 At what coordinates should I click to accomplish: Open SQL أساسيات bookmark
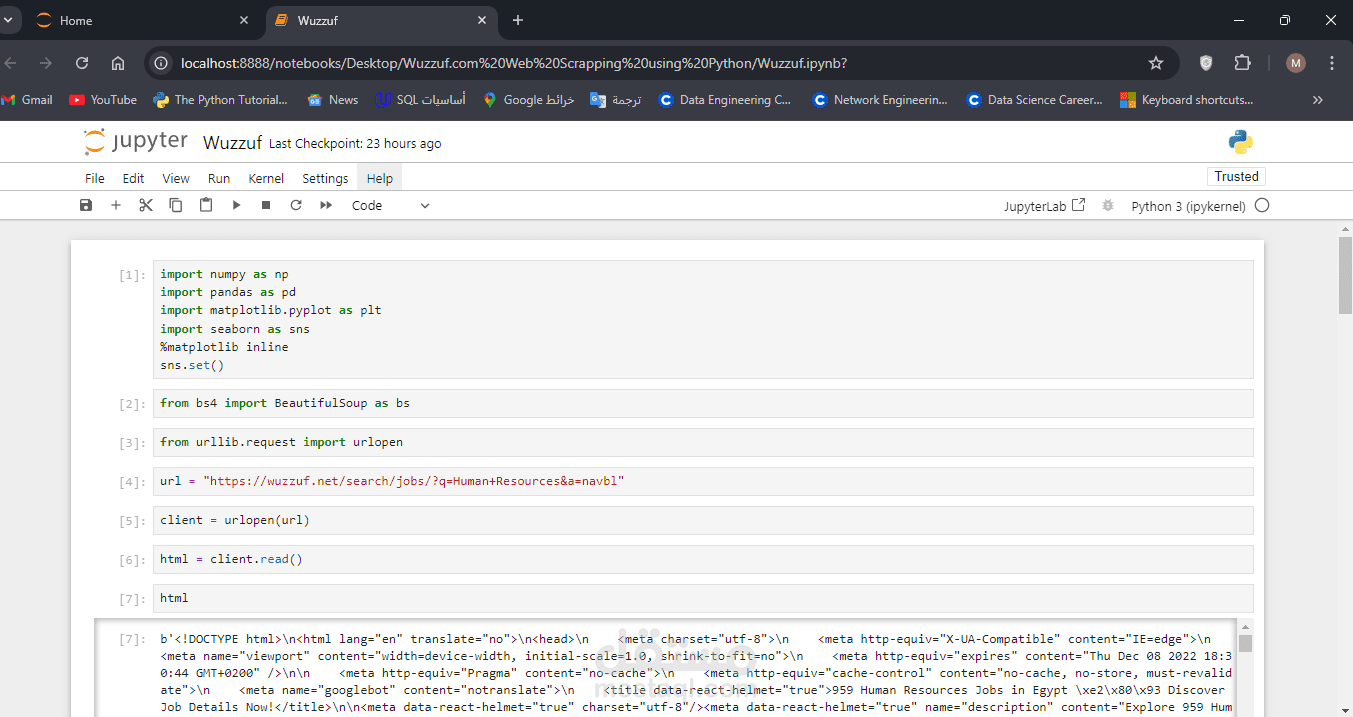(x=421, y=100)
